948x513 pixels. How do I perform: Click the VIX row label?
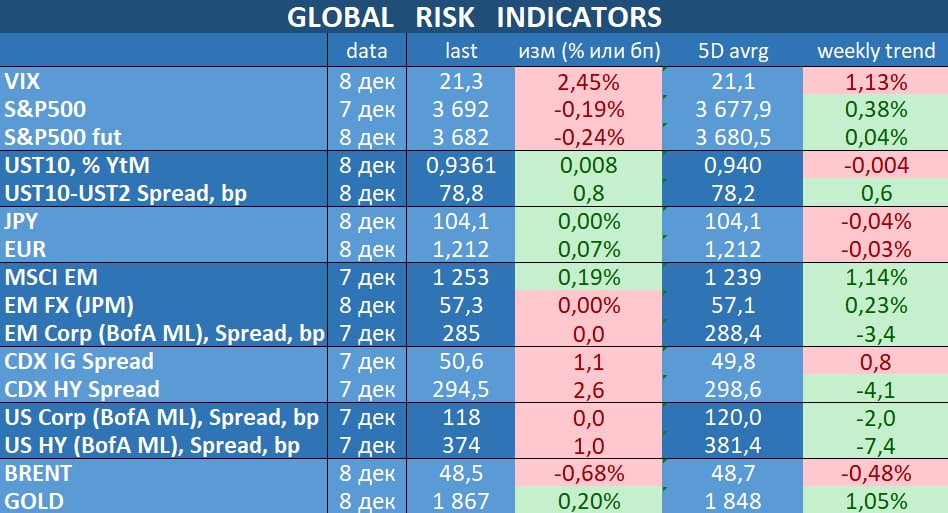point(22,81)
